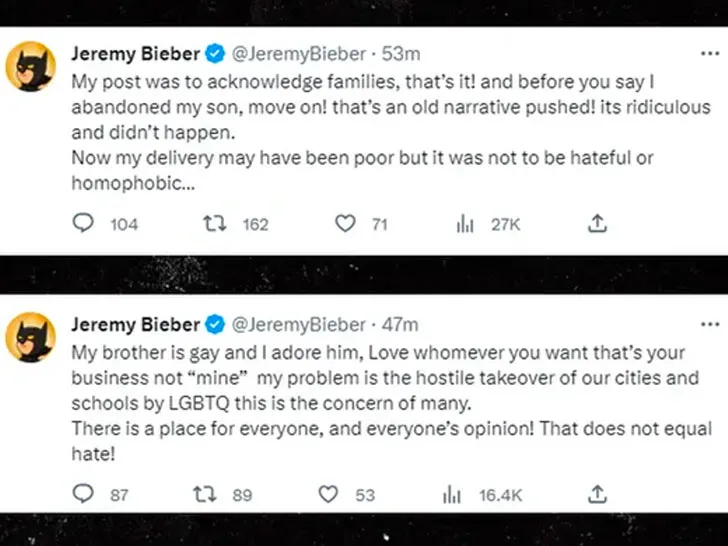Screen dimensions: 728x546
Task: Reply to the 47m tweet
Action: click(x=86, y=493)
